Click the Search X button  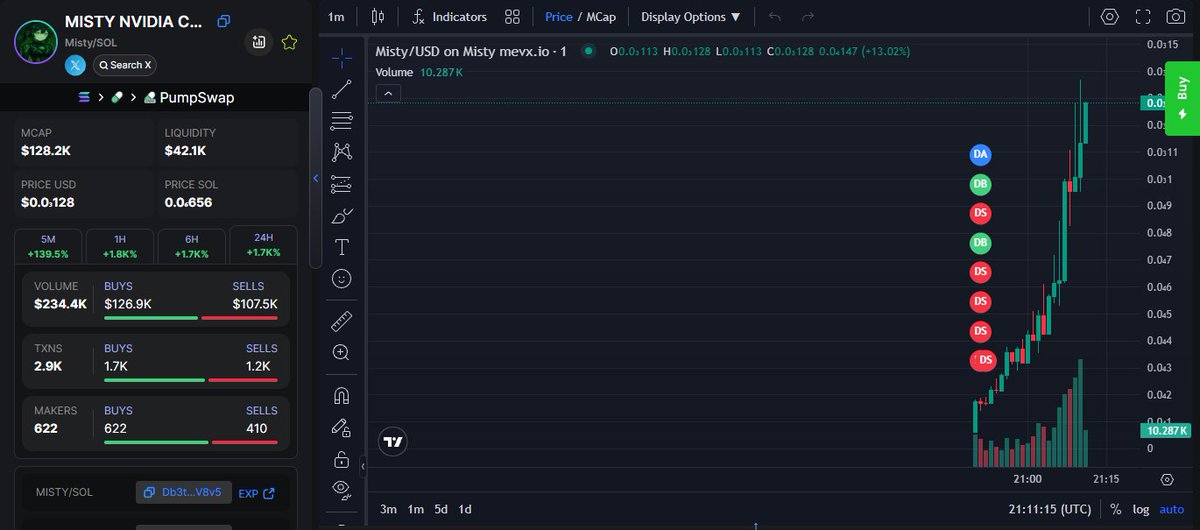[x=125, y=65]
